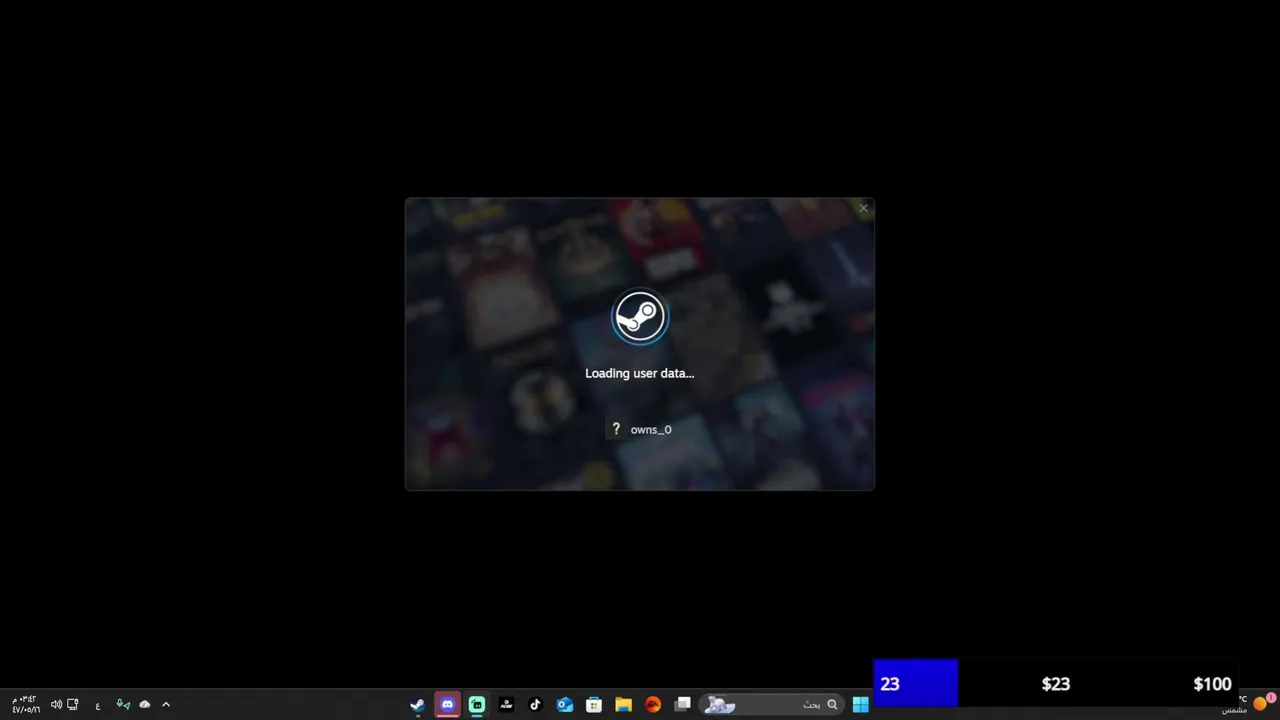Open OneDrive cloud icon in system tray
This screenshot has width=1280, height=720.
[x=145, y=705]
